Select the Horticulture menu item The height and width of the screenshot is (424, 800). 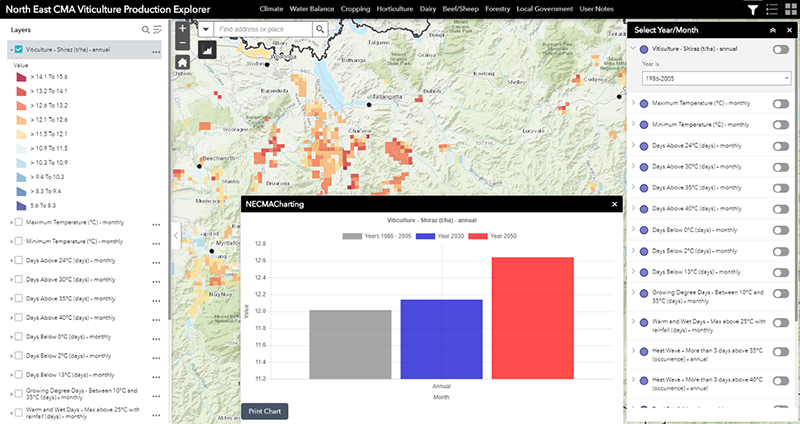point(409,10)
